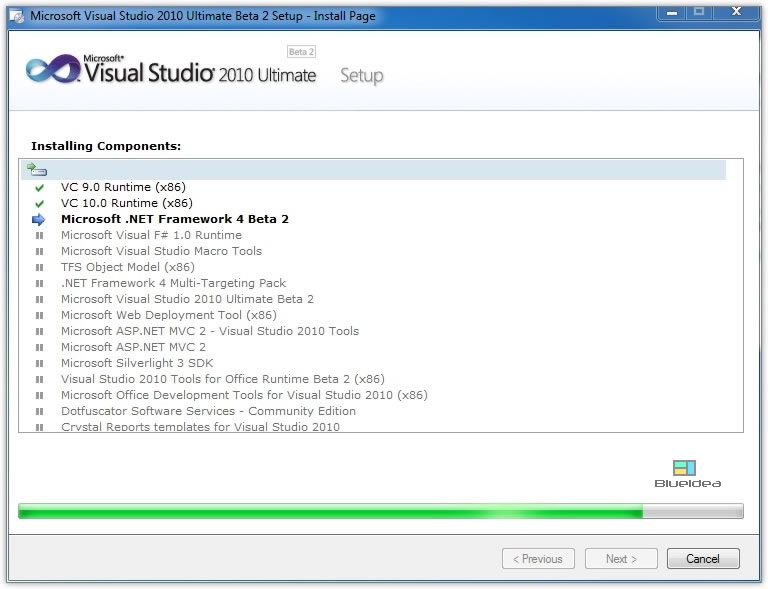Click pause icon beside ASP.NET MVC 2 - Visual Studio 2010 Tools

(x=40, y=331)
